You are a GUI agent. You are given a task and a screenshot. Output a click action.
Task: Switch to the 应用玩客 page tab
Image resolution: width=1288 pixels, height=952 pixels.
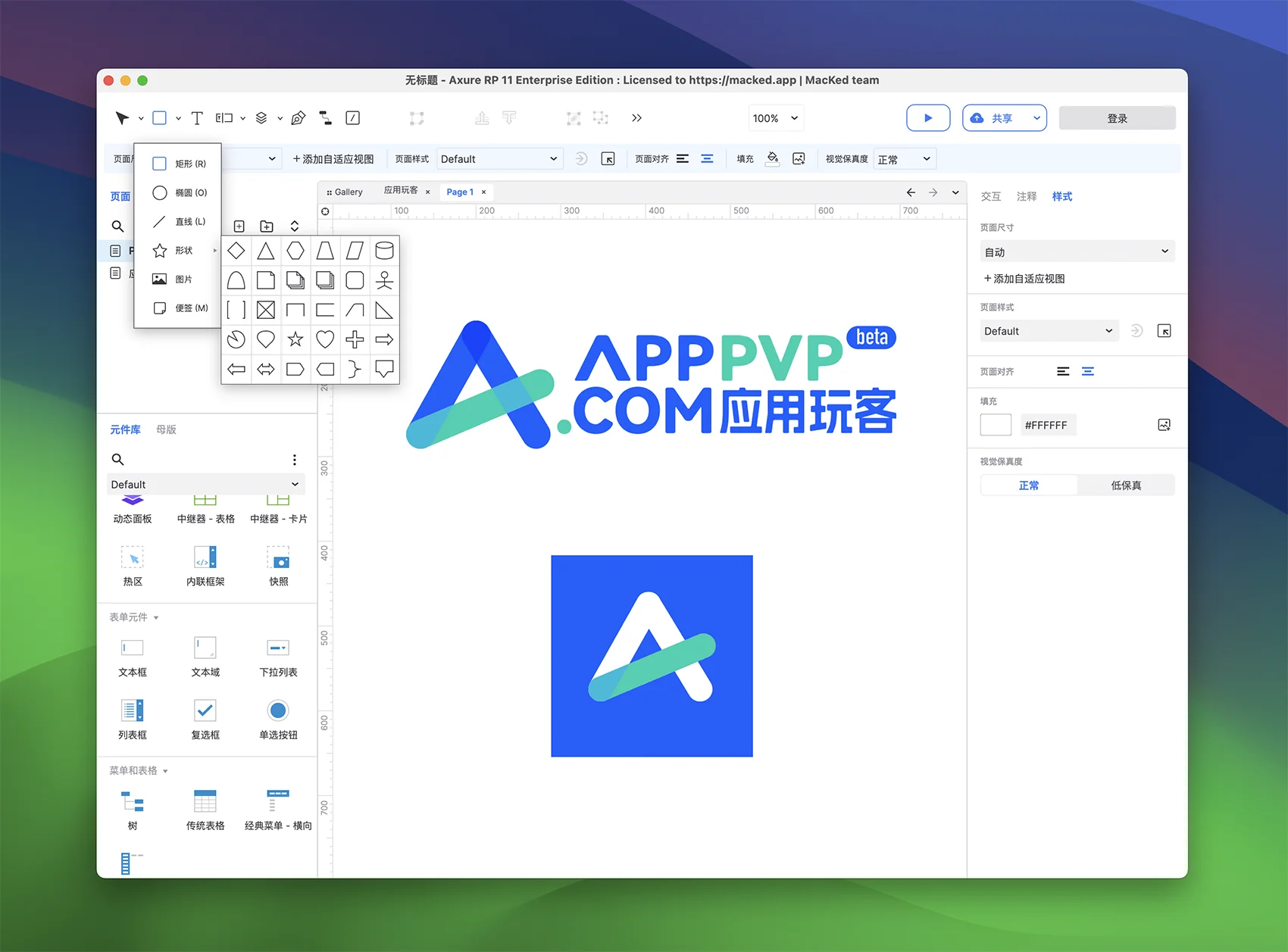tap(401, 191)
